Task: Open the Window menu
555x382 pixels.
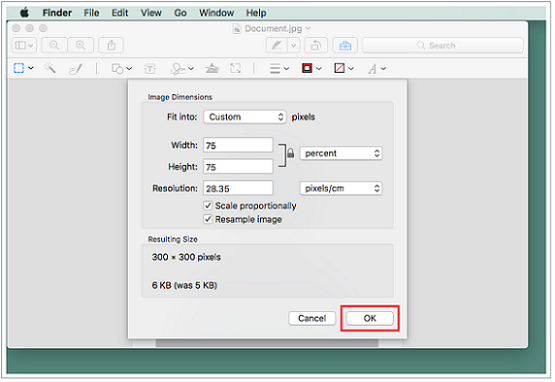Action: pyautogui.click(x=216, y=13)
